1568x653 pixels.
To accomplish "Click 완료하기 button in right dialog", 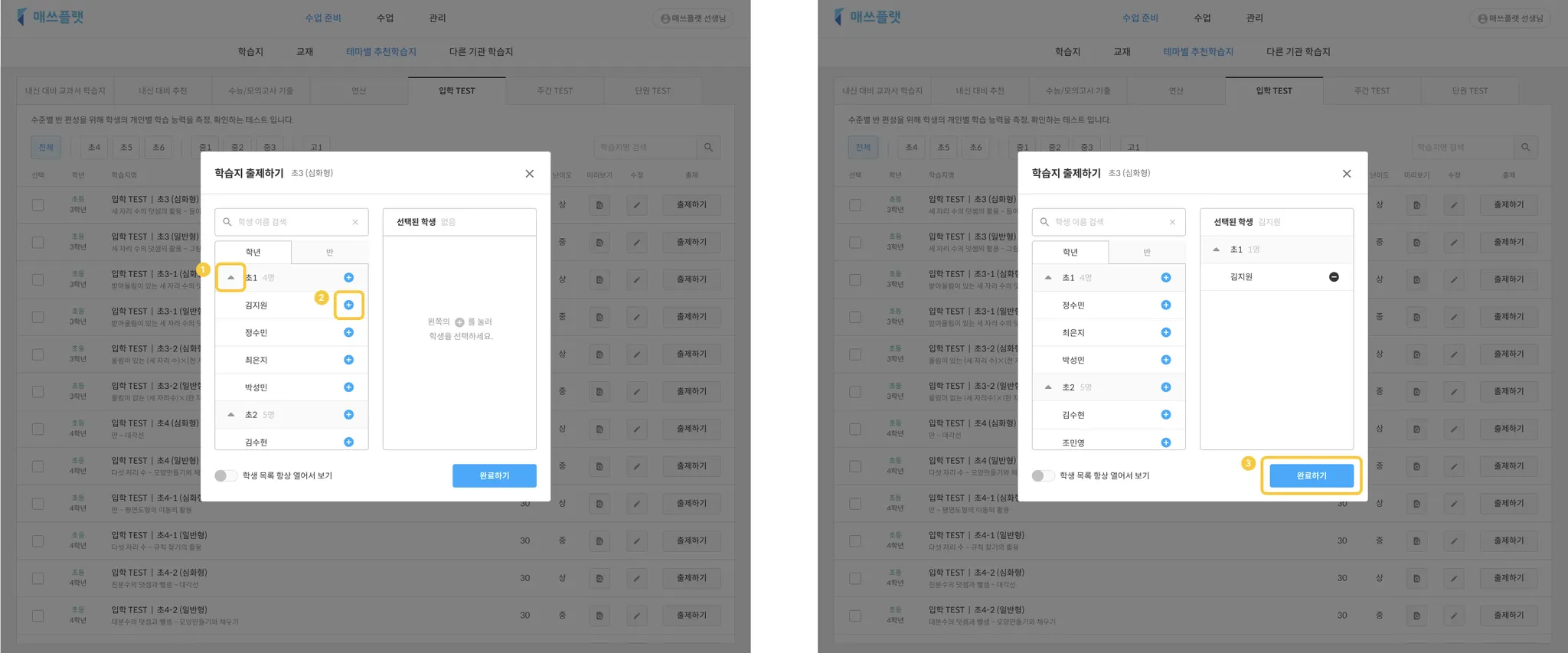I will [x=1311, y=475].
